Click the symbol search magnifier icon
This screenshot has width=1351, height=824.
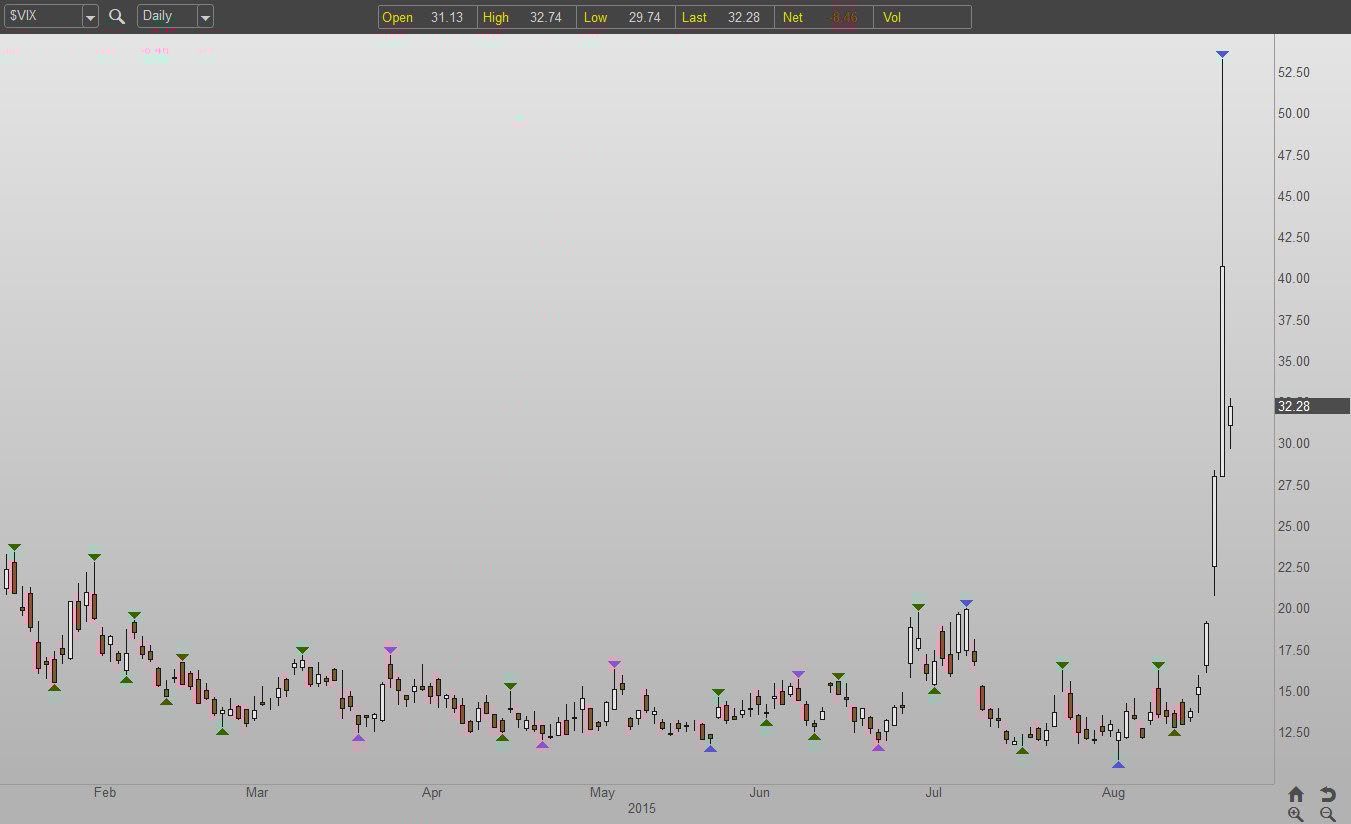click(117, 17)
